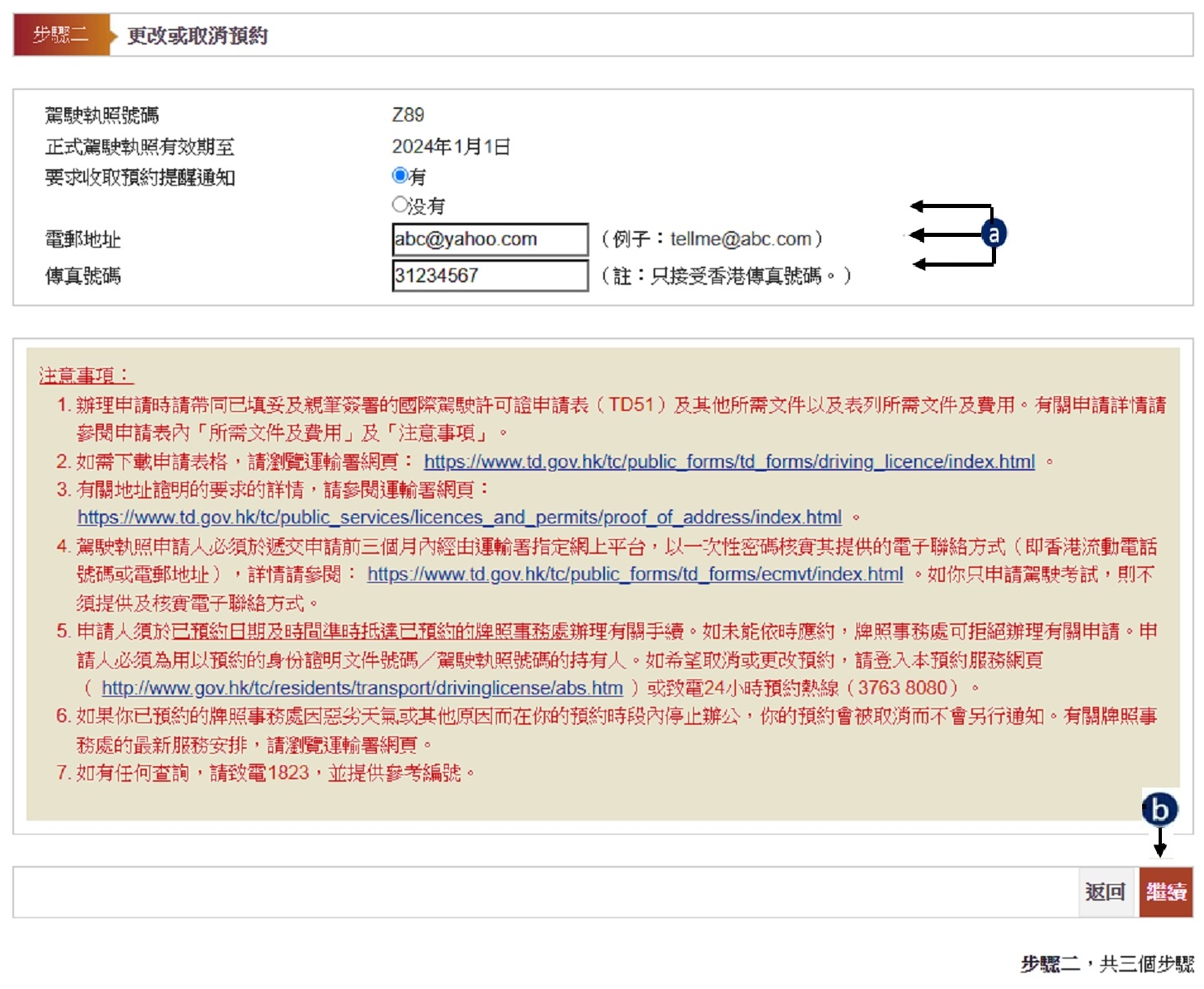Click the 更改或取消預約 heading
The image size is (1204, 989).
pyautogui.click(x=197, y=35)
